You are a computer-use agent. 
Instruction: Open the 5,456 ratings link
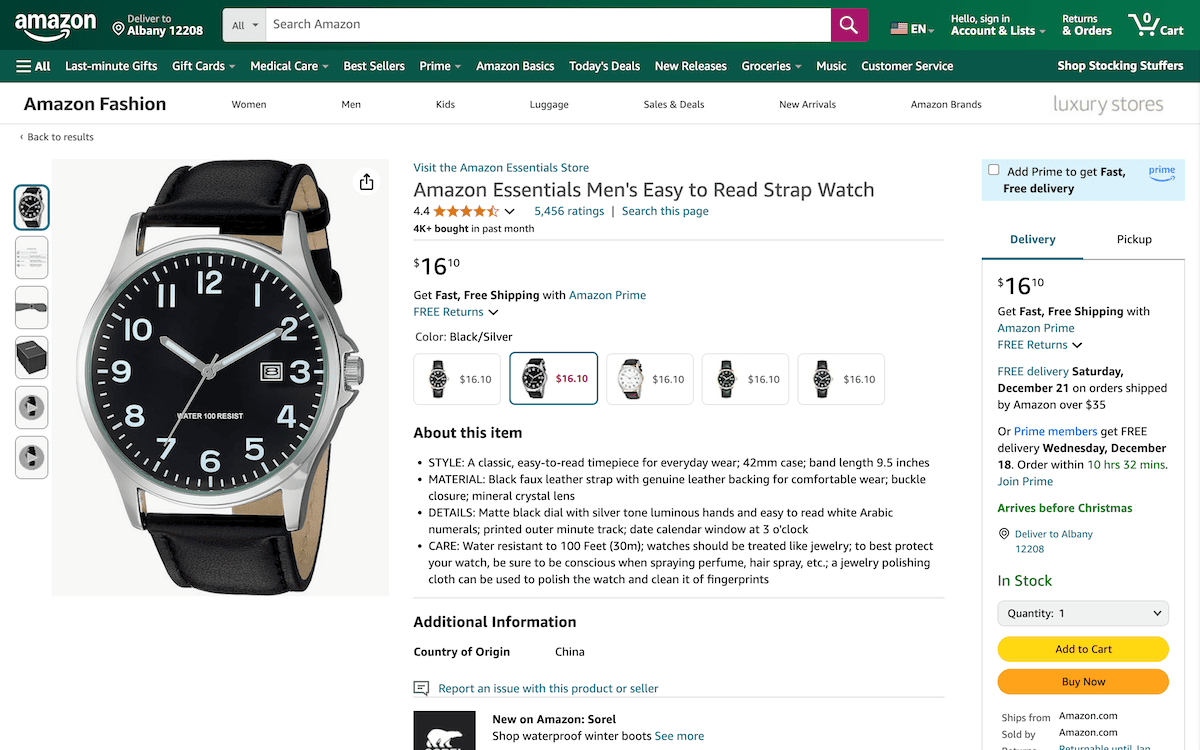click(569, 211)
